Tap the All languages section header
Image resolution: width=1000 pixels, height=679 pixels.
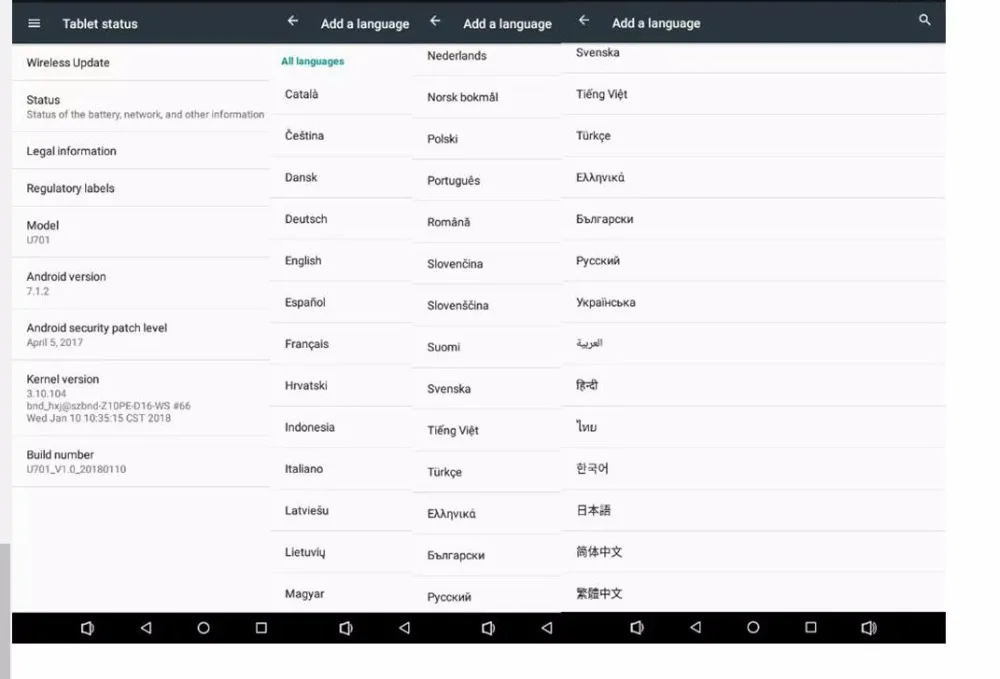coord(312,61)
